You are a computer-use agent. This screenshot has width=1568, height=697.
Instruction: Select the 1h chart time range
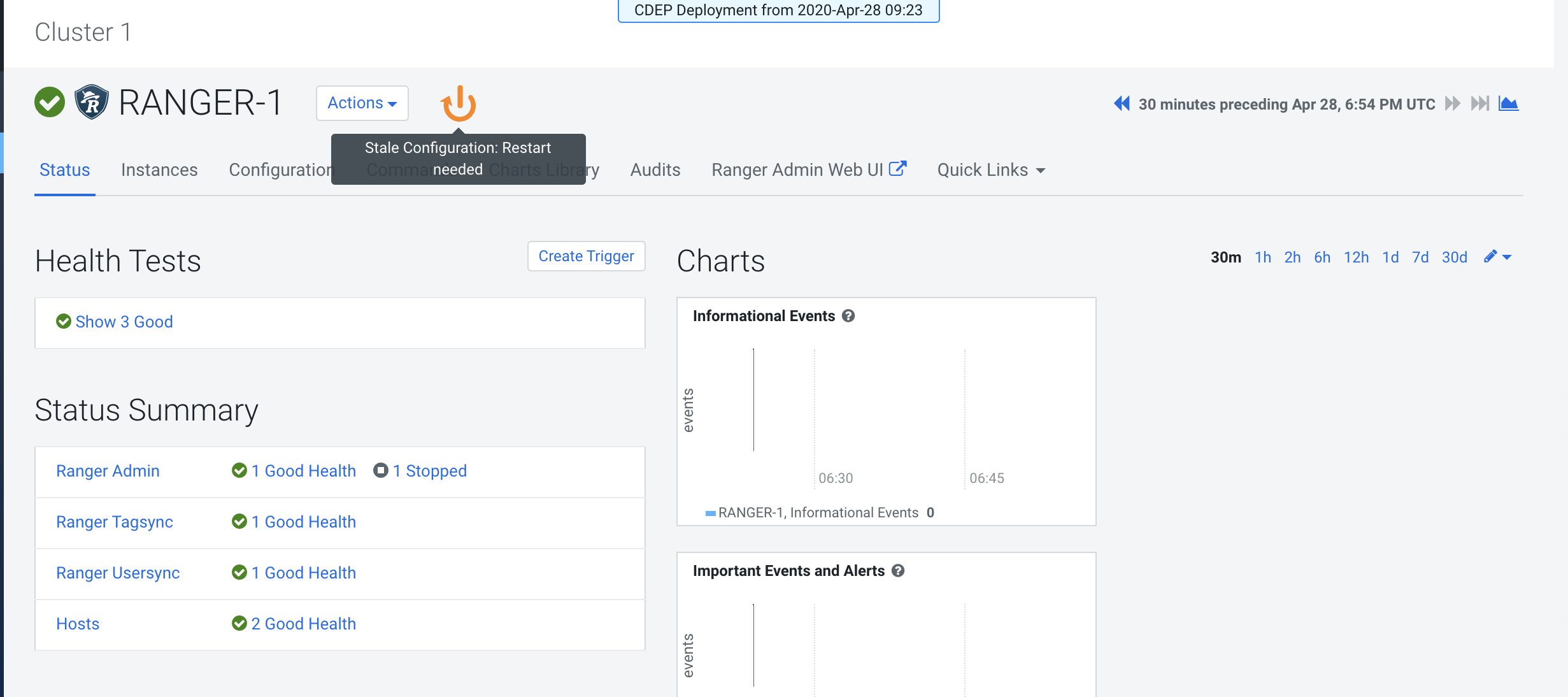[1262, 257]
